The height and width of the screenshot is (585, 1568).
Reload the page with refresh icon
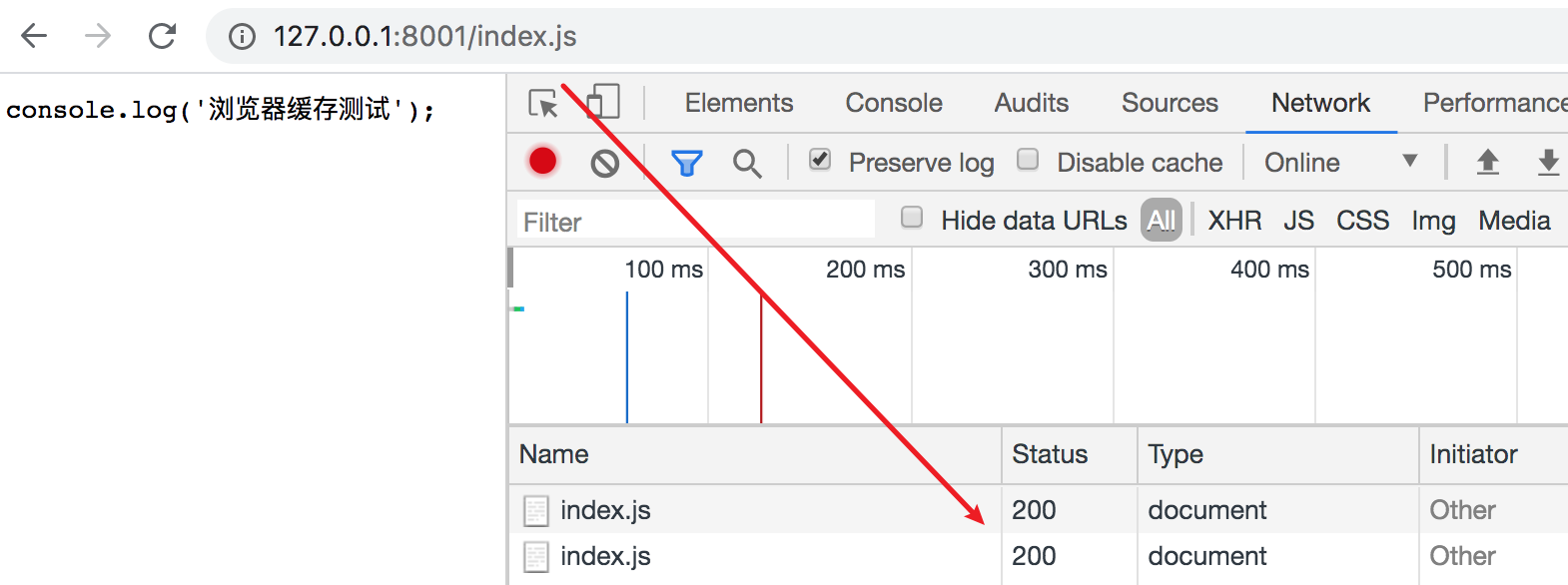click(x=162, y=36)
